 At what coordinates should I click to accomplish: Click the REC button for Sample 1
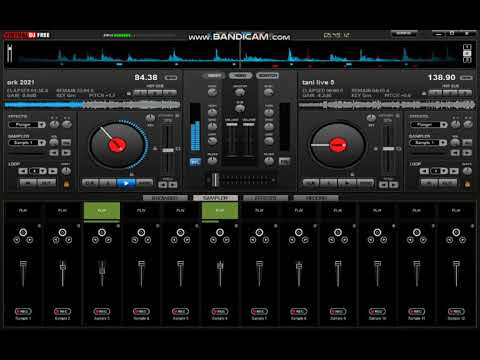(x=23, y=311)
